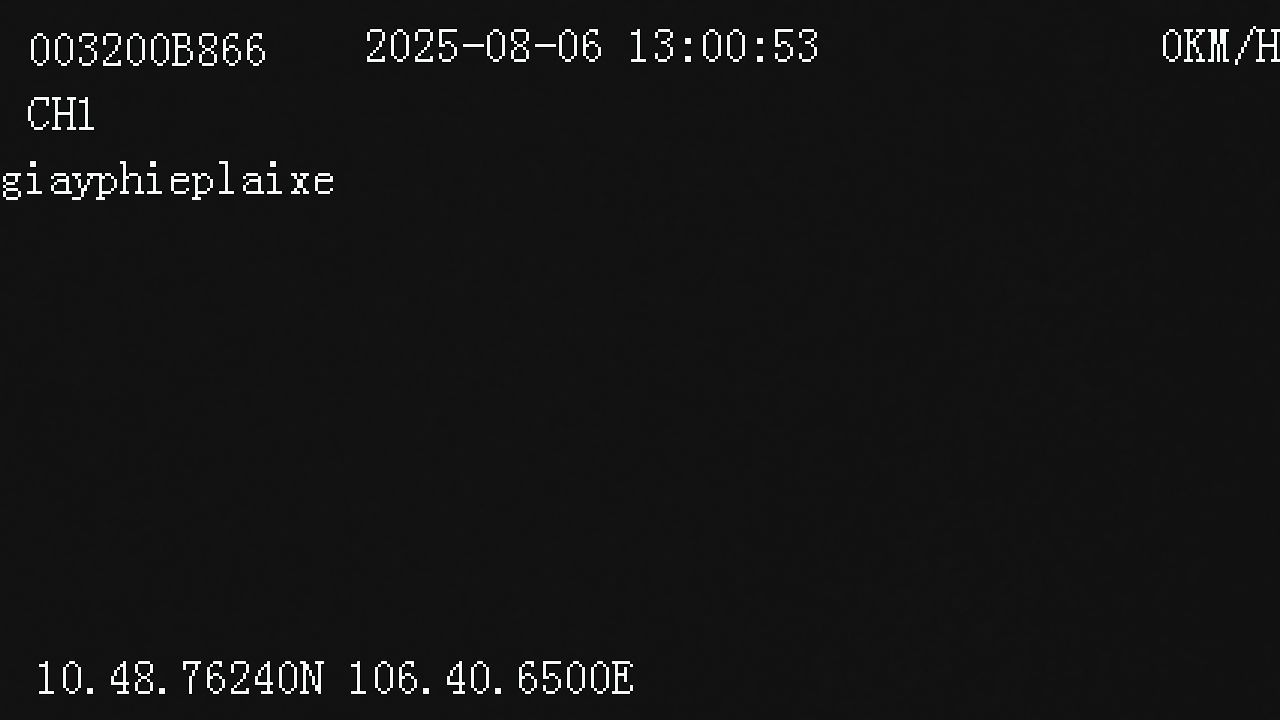Click the time 13:00:53 readout
The image size is (1280, 720).
pyautogui.click(x=723, y=46)
